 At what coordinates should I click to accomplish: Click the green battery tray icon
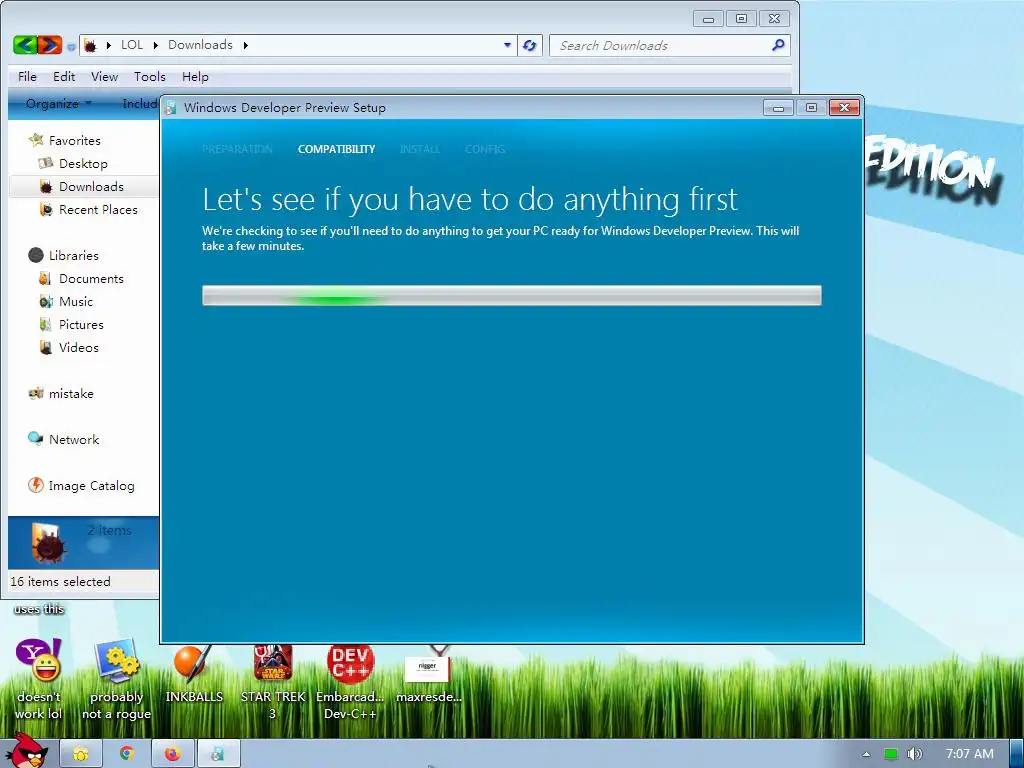pyautogui.click(x=890, y=754)
